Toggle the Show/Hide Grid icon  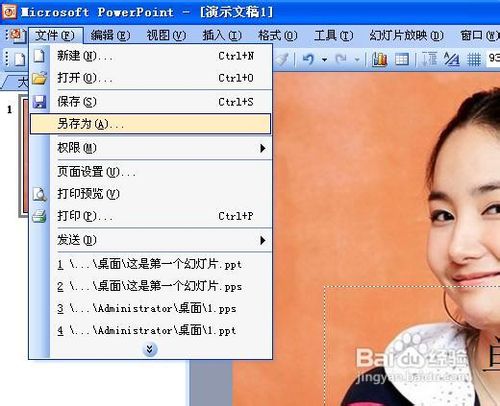click(x=474, y=60)
